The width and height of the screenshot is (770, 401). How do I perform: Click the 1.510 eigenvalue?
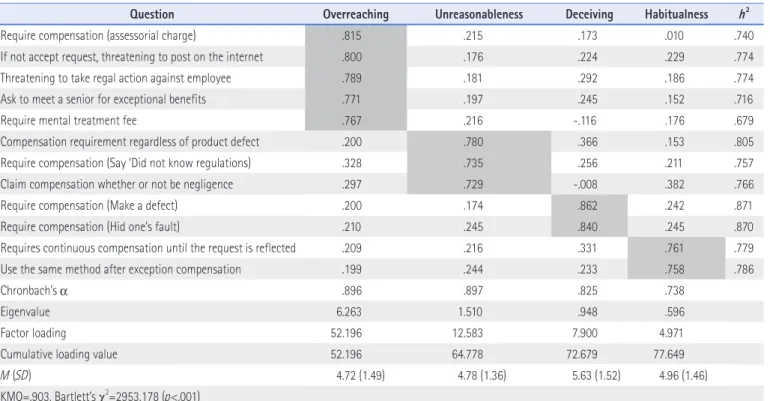(470, 312)
